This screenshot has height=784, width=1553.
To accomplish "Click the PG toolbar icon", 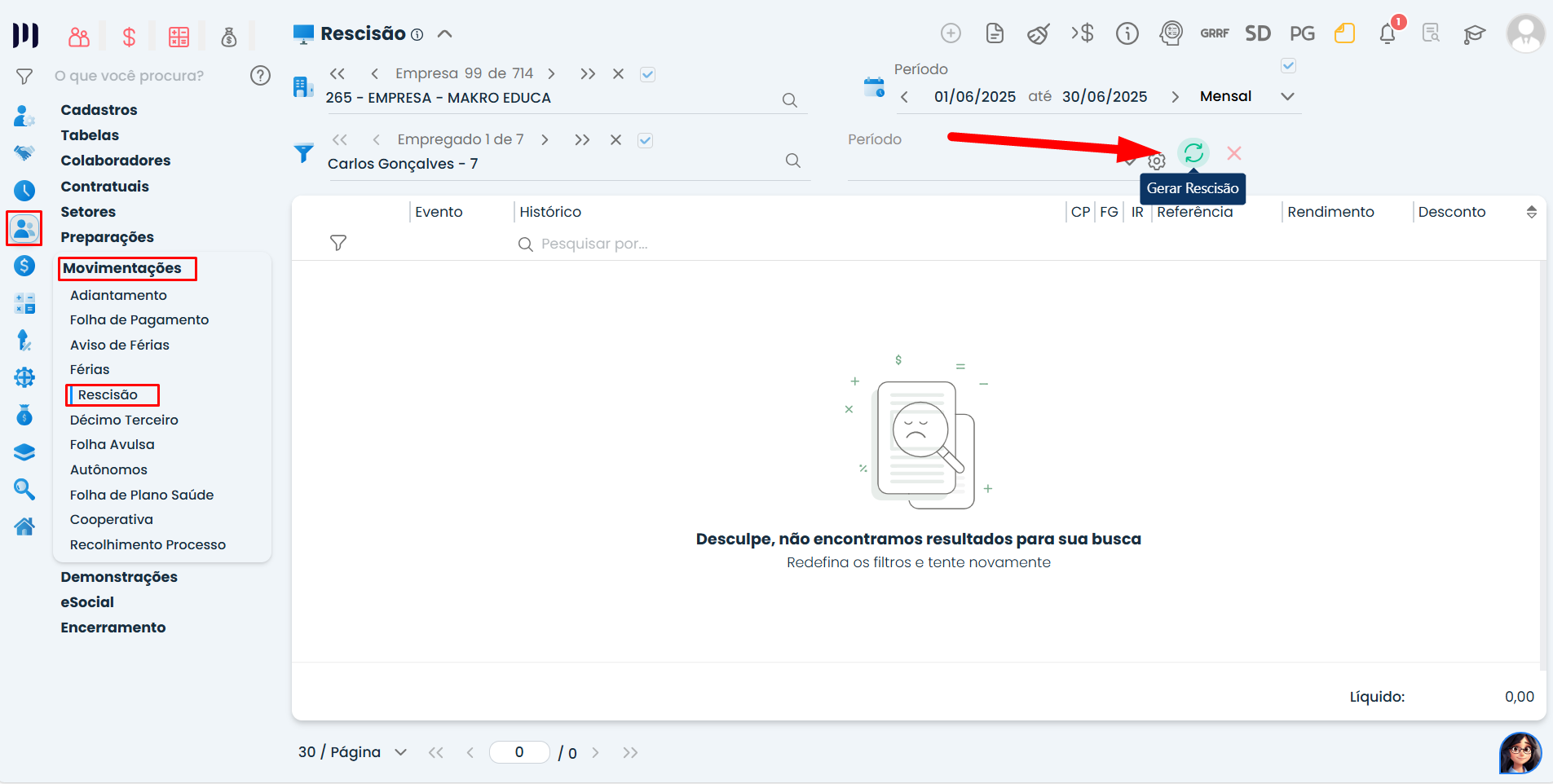I will point(1302,33).
